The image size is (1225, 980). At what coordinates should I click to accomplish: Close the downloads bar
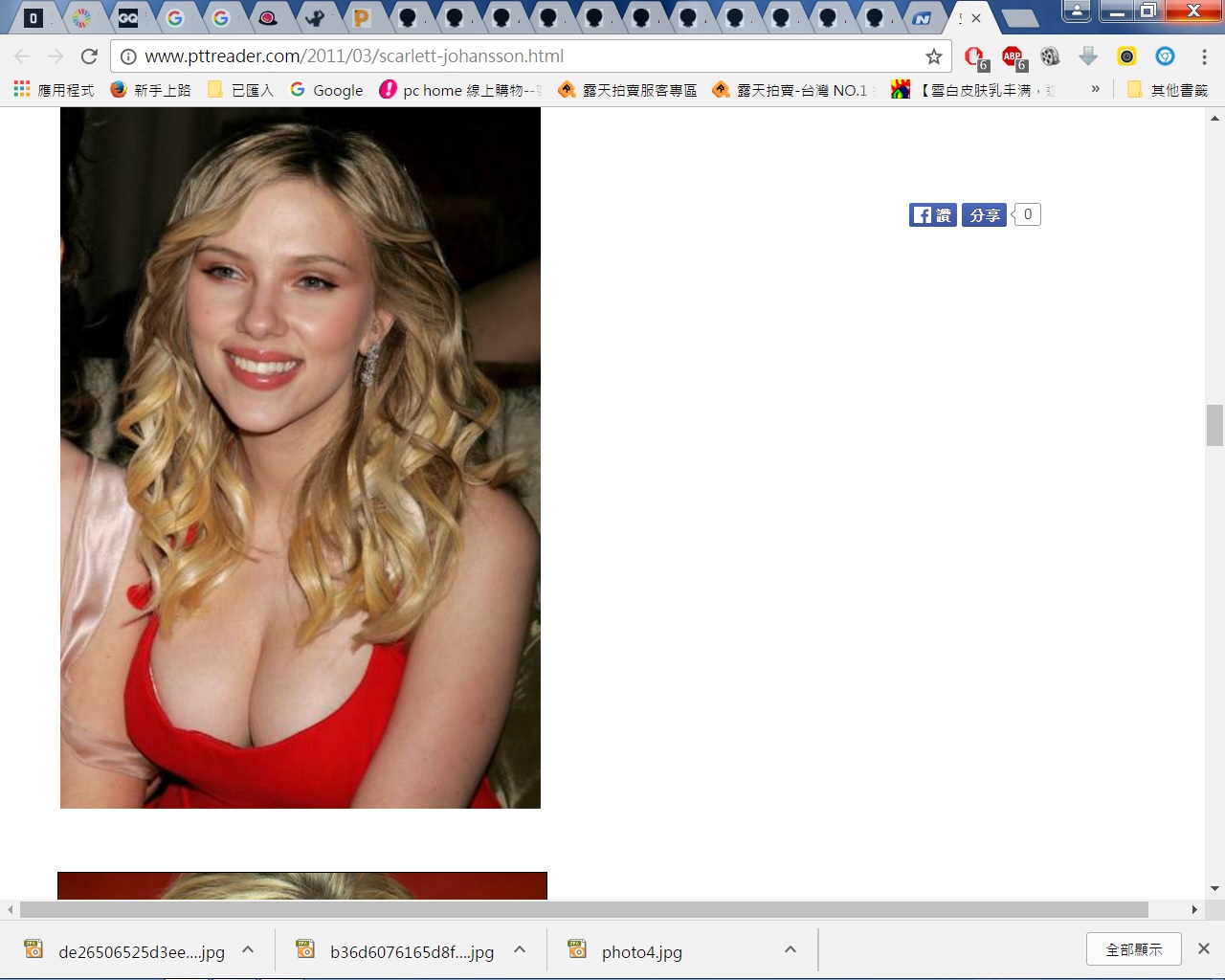pyautogui.click(x=1204, y=948)
